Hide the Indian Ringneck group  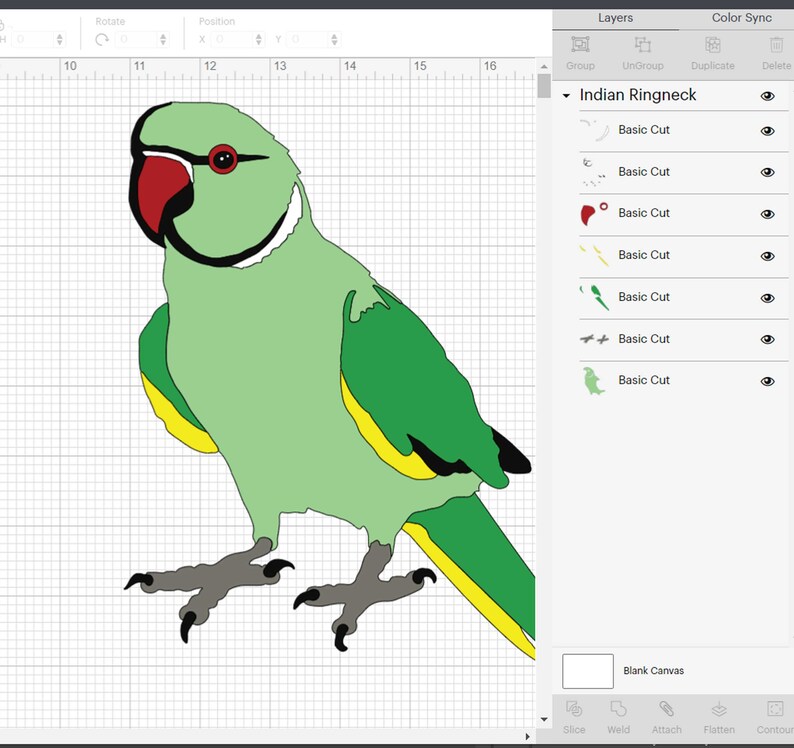(768, 96)
